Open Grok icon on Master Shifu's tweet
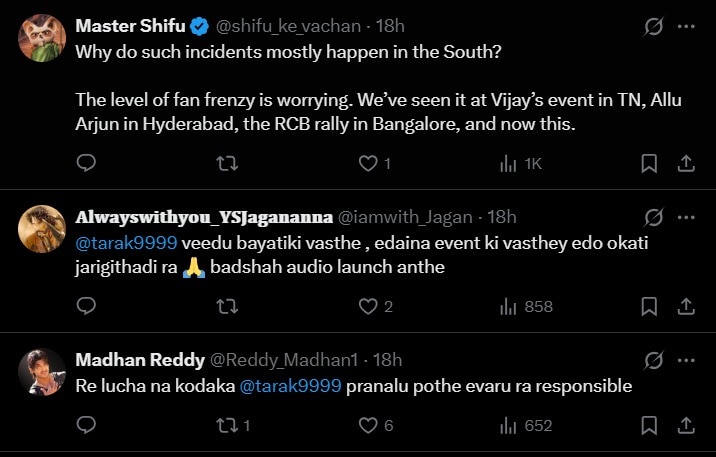Image resolution: width=716 pixels, height=457 pixels. (x=654, y=26)
